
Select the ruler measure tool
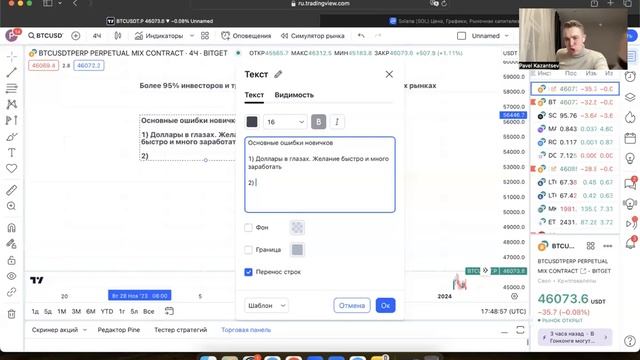11,190
